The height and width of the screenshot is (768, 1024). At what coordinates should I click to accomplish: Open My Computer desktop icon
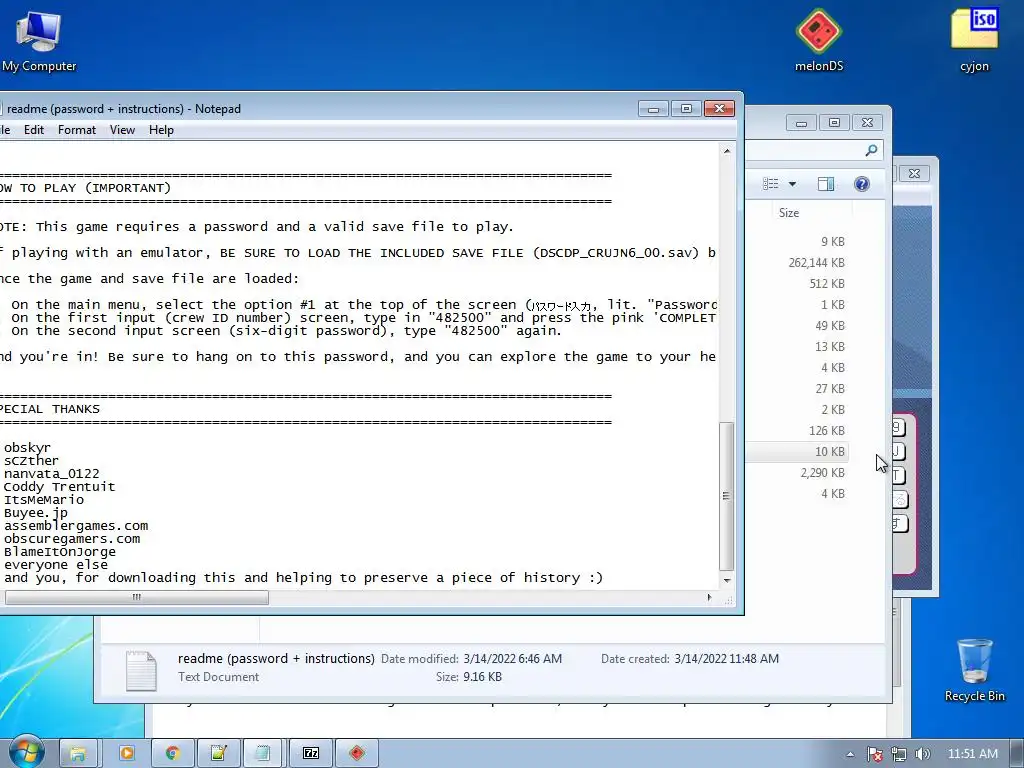pyautogui.click(x=39, y=39)
